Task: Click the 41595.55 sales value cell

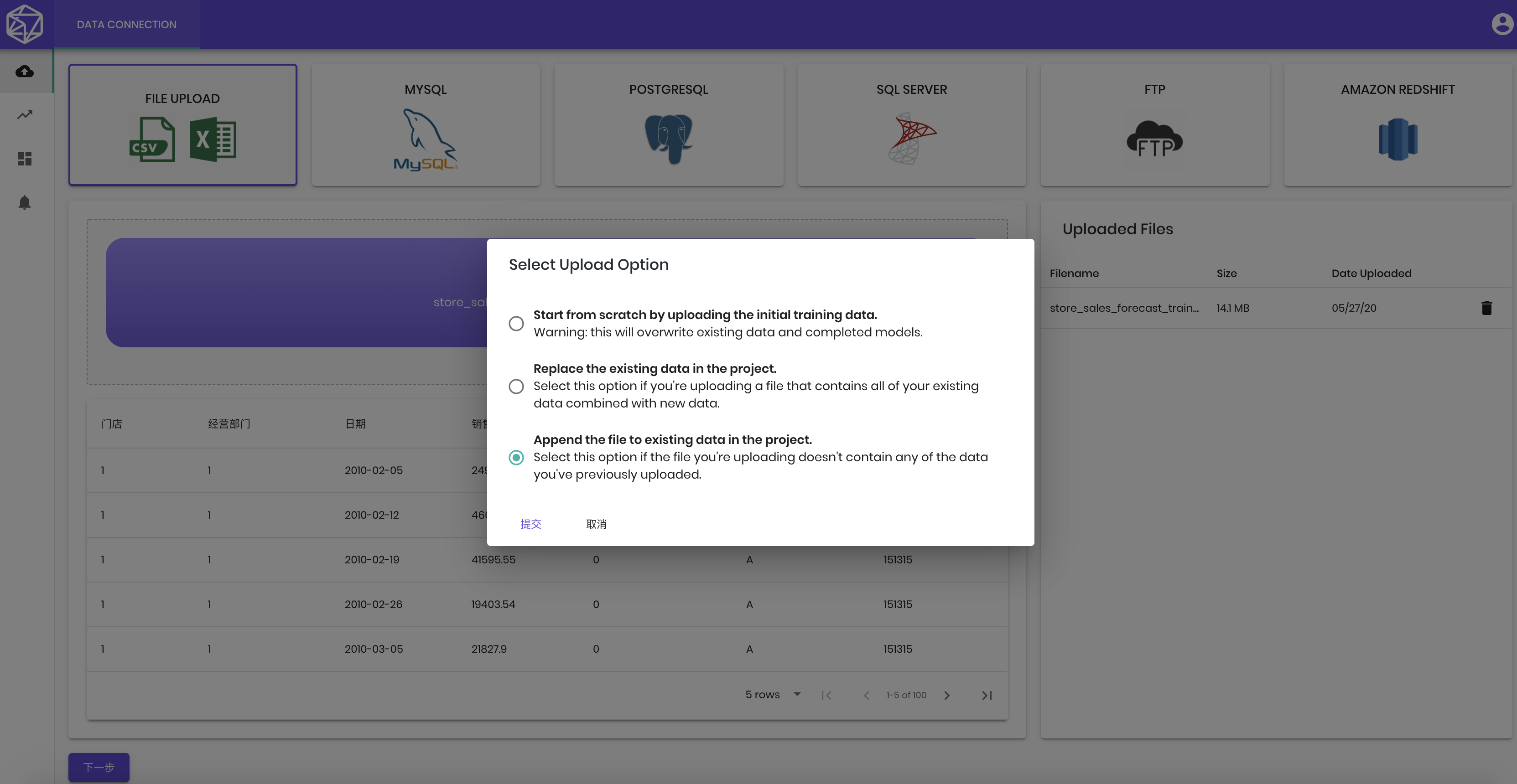Action: 494,560
